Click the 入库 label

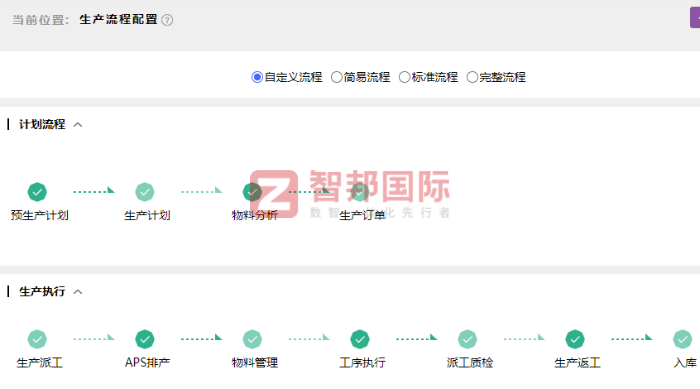click(685, 363)
